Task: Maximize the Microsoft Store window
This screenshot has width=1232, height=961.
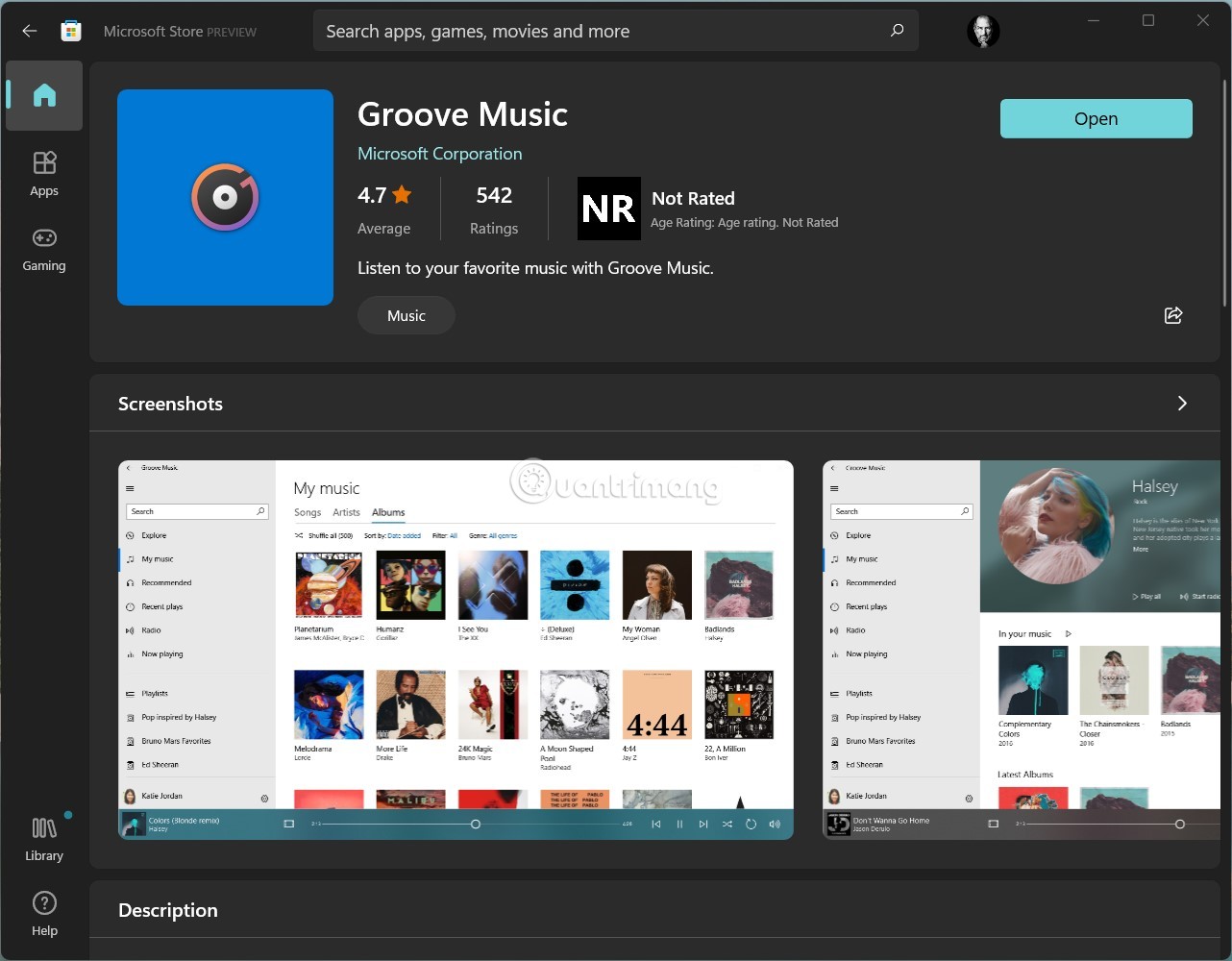Action: point(1148,20)
